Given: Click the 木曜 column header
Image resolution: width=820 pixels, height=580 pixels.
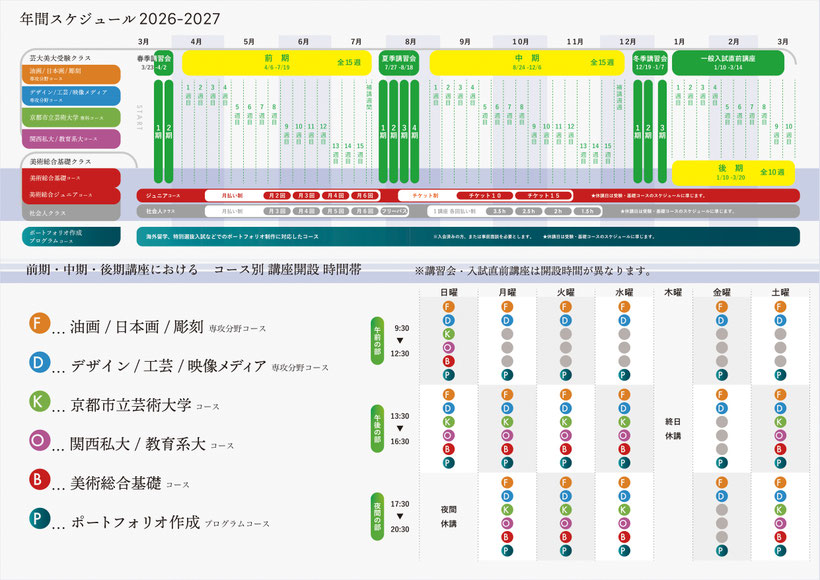Looking at the screenshot, I should click(x=673, y=292).
